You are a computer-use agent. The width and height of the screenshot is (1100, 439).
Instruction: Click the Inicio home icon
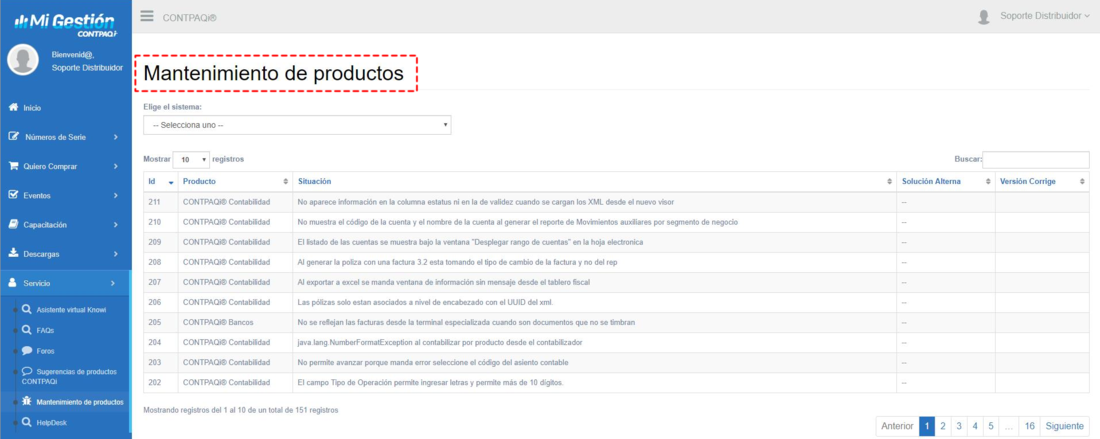[14, 107]
